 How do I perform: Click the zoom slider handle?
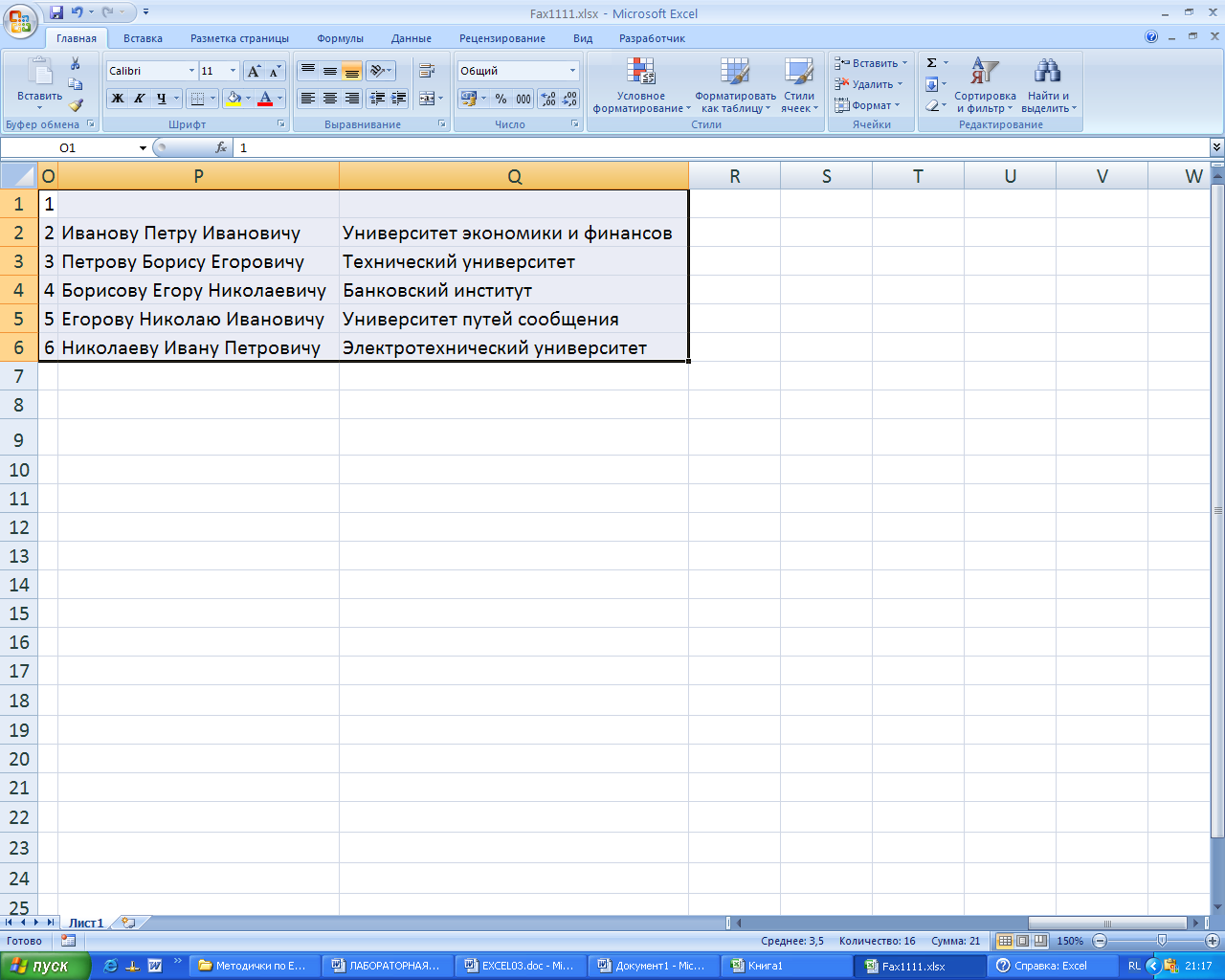[1161, 941]
